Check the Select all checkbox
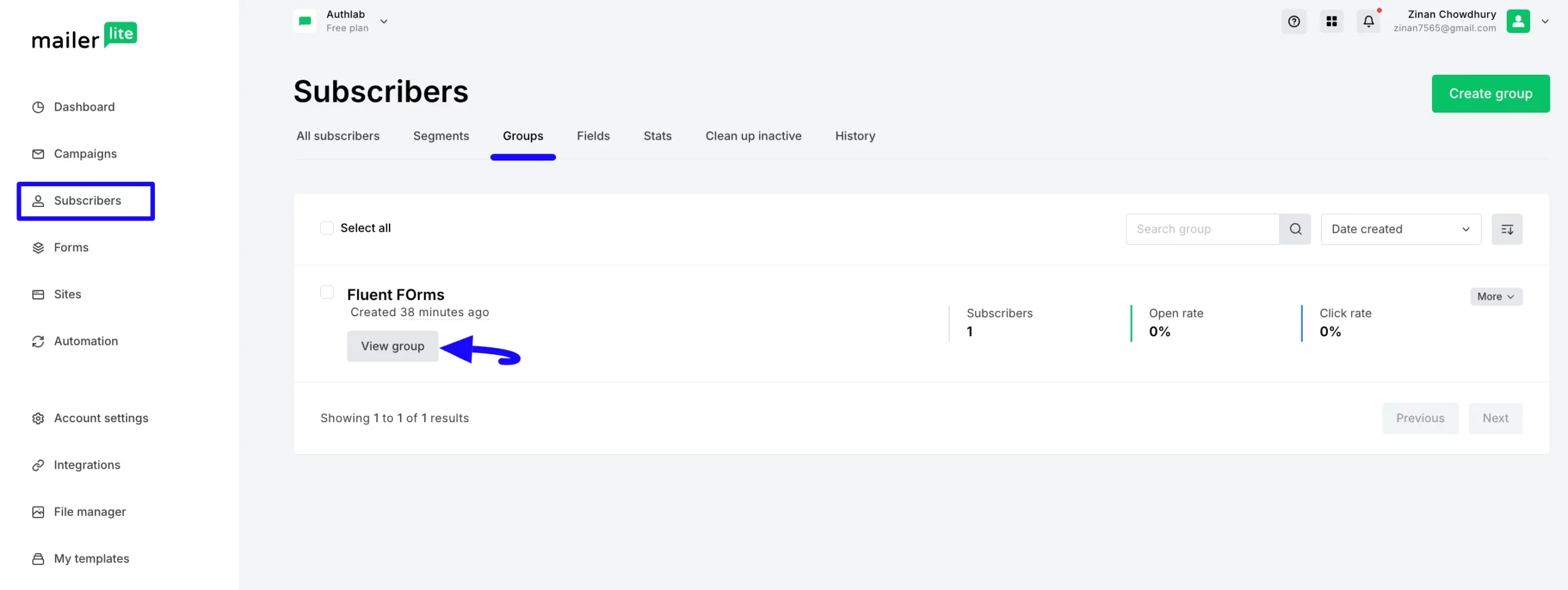1568x590 pixels. (327, 228)
